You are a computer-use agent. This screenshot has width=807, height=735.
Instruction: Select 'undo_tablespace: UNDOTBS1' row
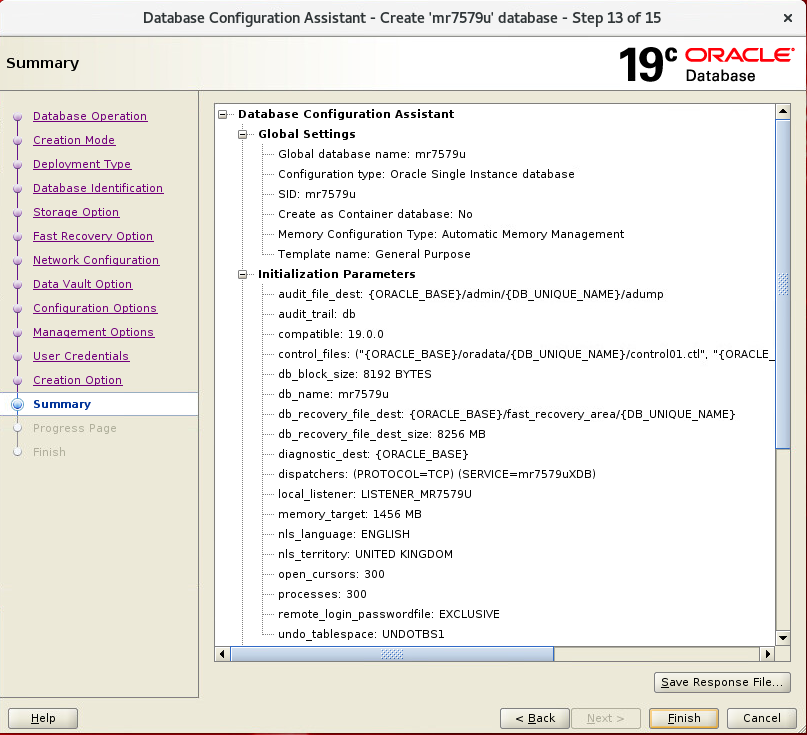point(361,635)
